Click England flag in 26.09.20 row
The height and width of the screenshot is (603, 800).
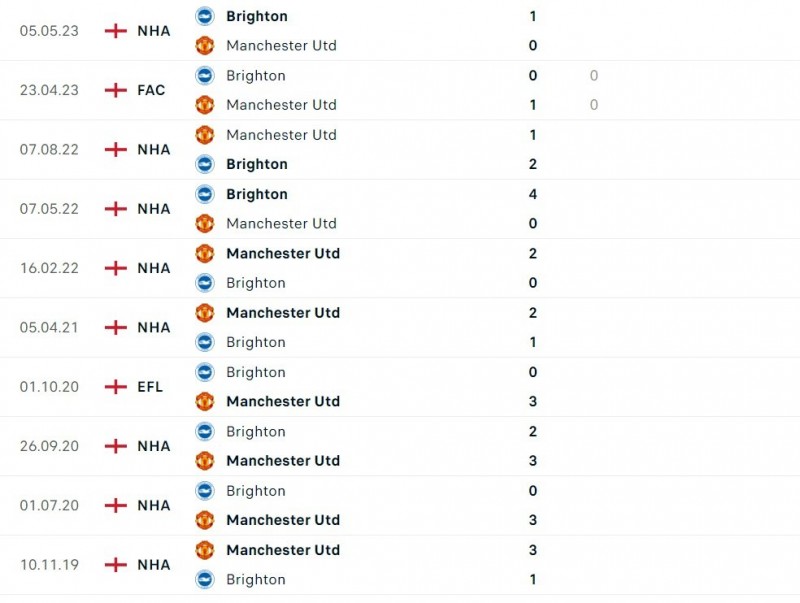tap(116, 446)
